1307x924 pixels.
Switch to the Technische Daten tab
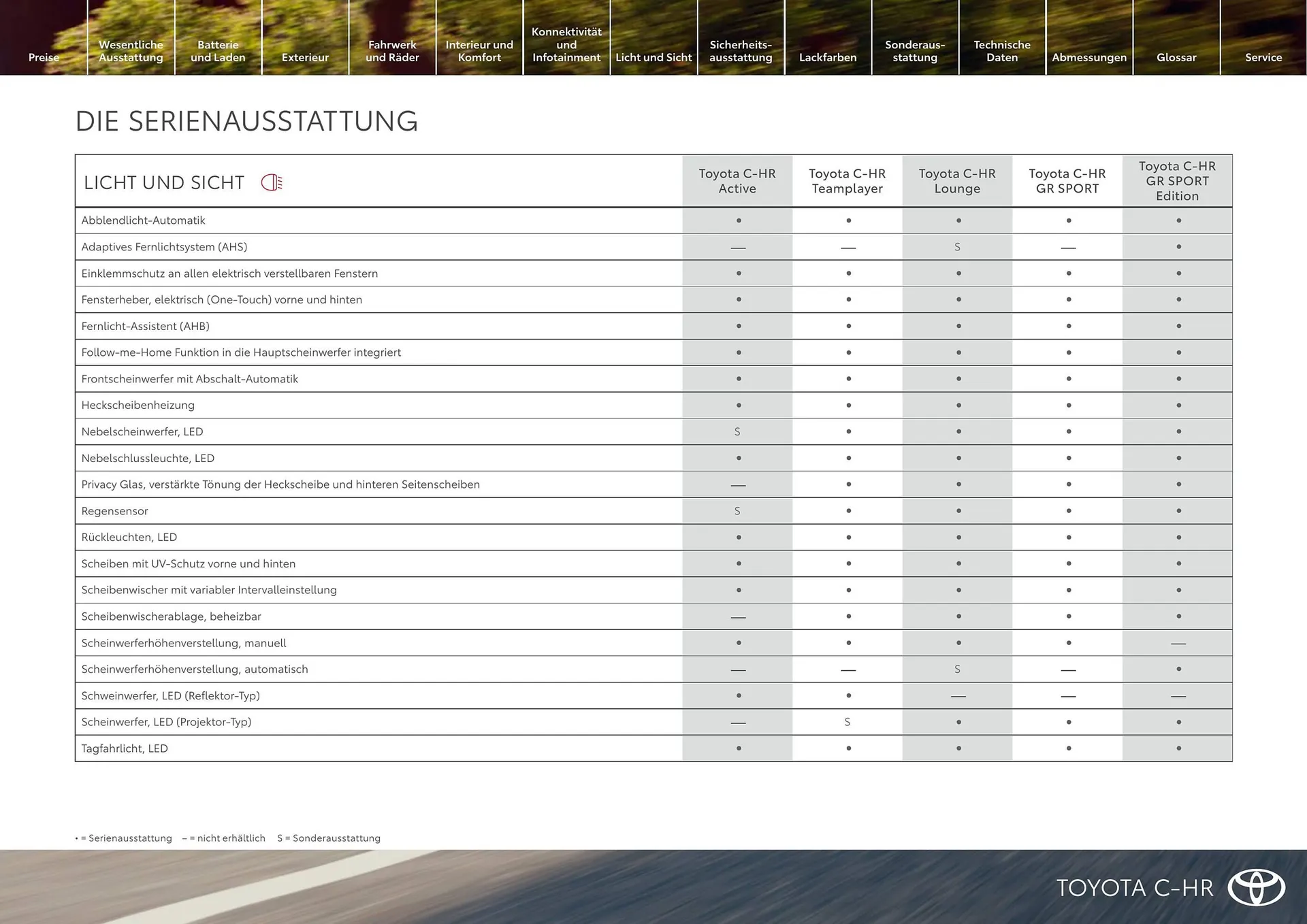(x=1001, y=51)
